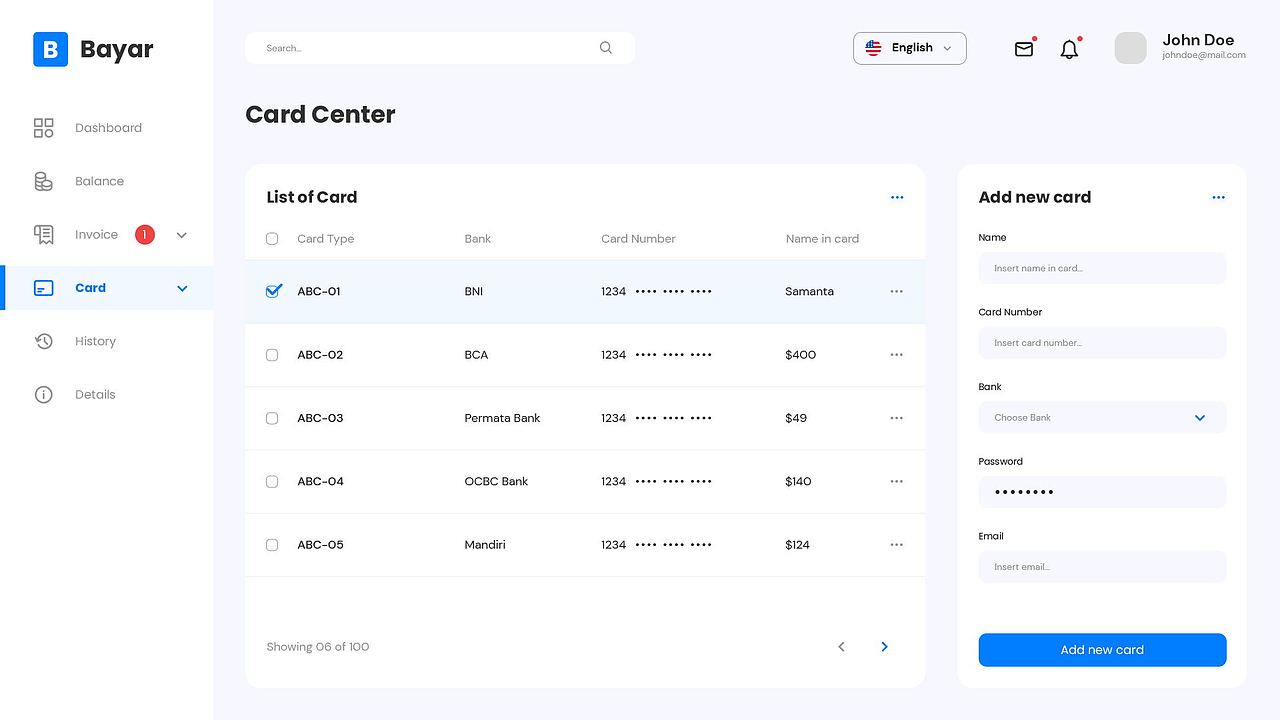1280x720 pixels.
Task: Go to previous page arrow
Action: pyautogui.click(x=841, y=647)
